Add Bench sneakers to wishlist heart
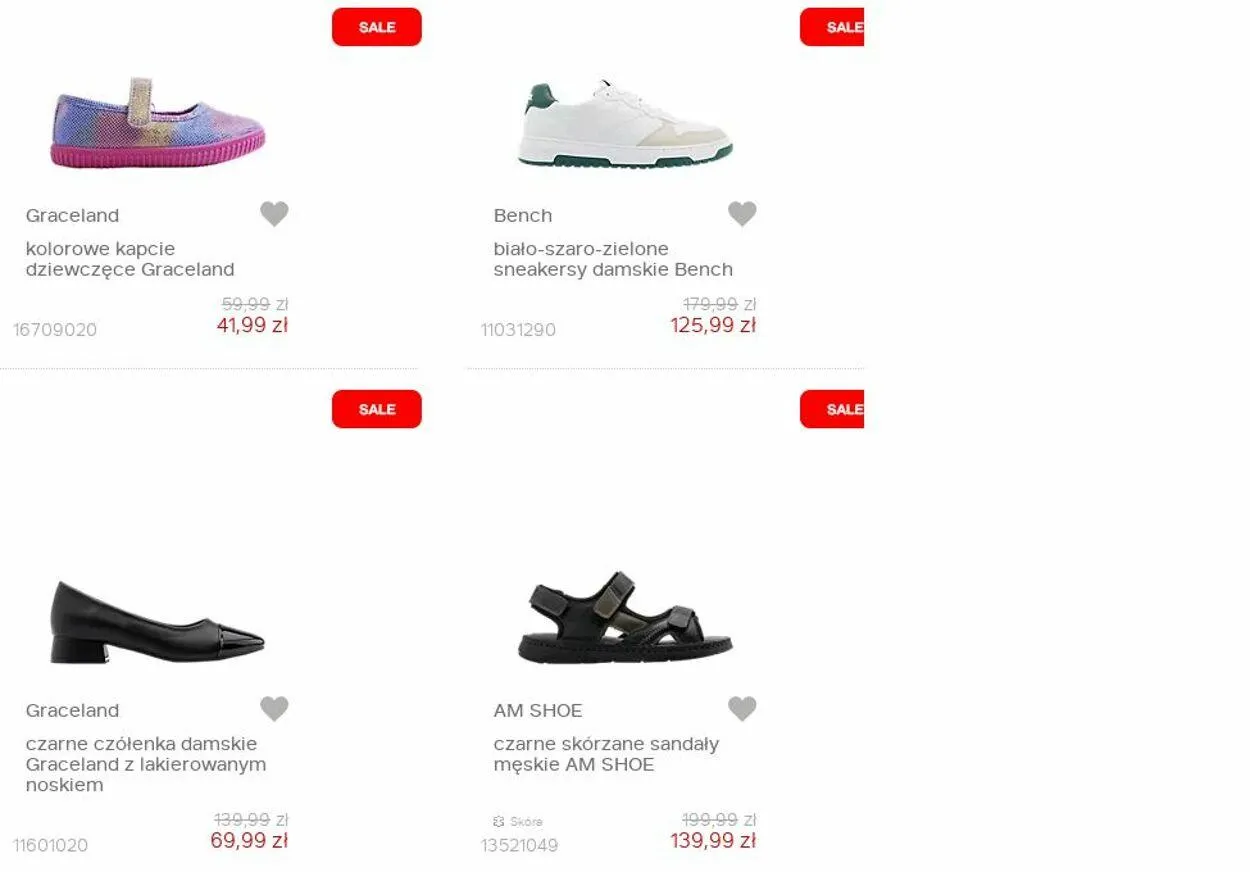1250x872 pixels. pyautogui.click(x=742, y=214)
